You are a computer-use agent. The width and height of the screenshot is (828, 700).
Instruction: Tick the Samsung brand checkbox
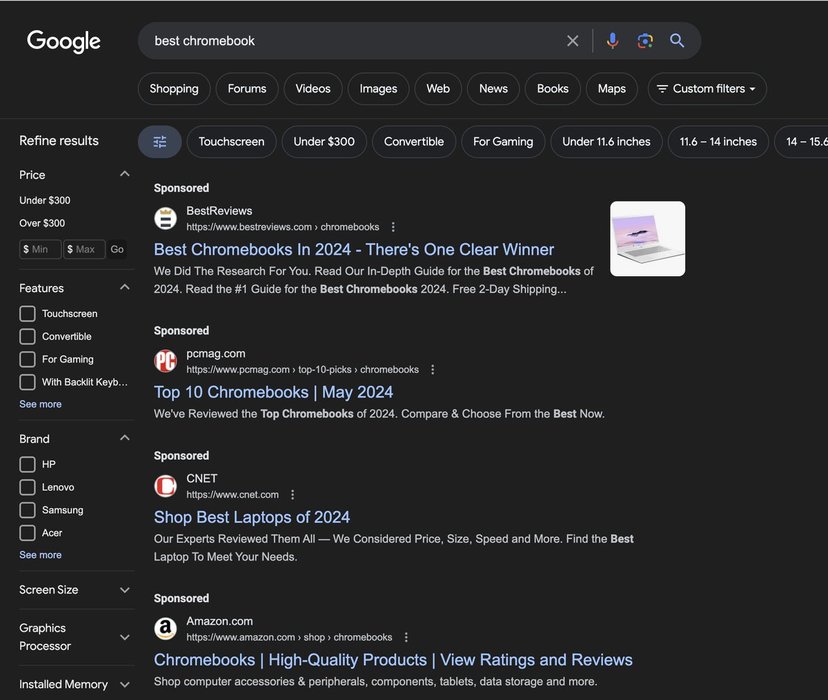28,511
